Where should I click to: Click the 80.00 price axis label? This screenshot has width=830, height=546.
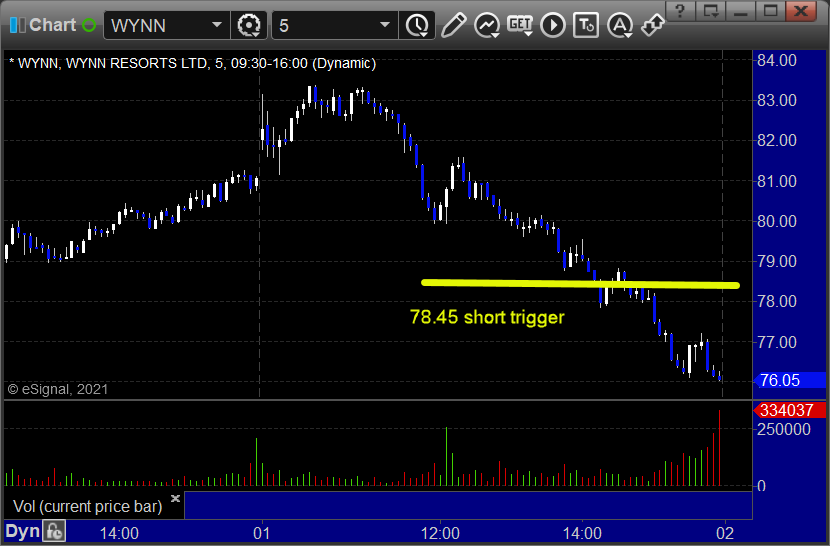coord(777,221)
